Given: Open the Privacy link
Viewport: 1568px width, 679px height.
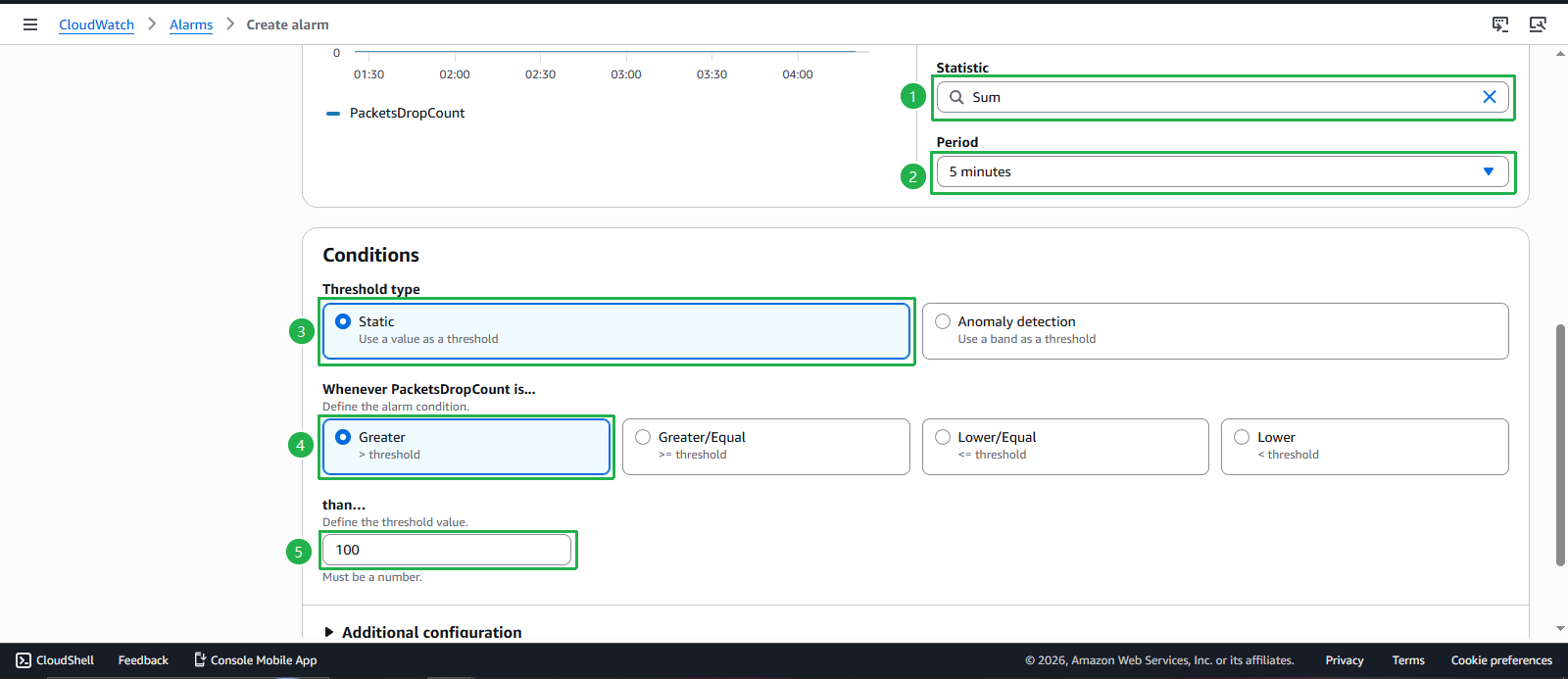Looking at the screenshot, I should [x=1345, y=660].
